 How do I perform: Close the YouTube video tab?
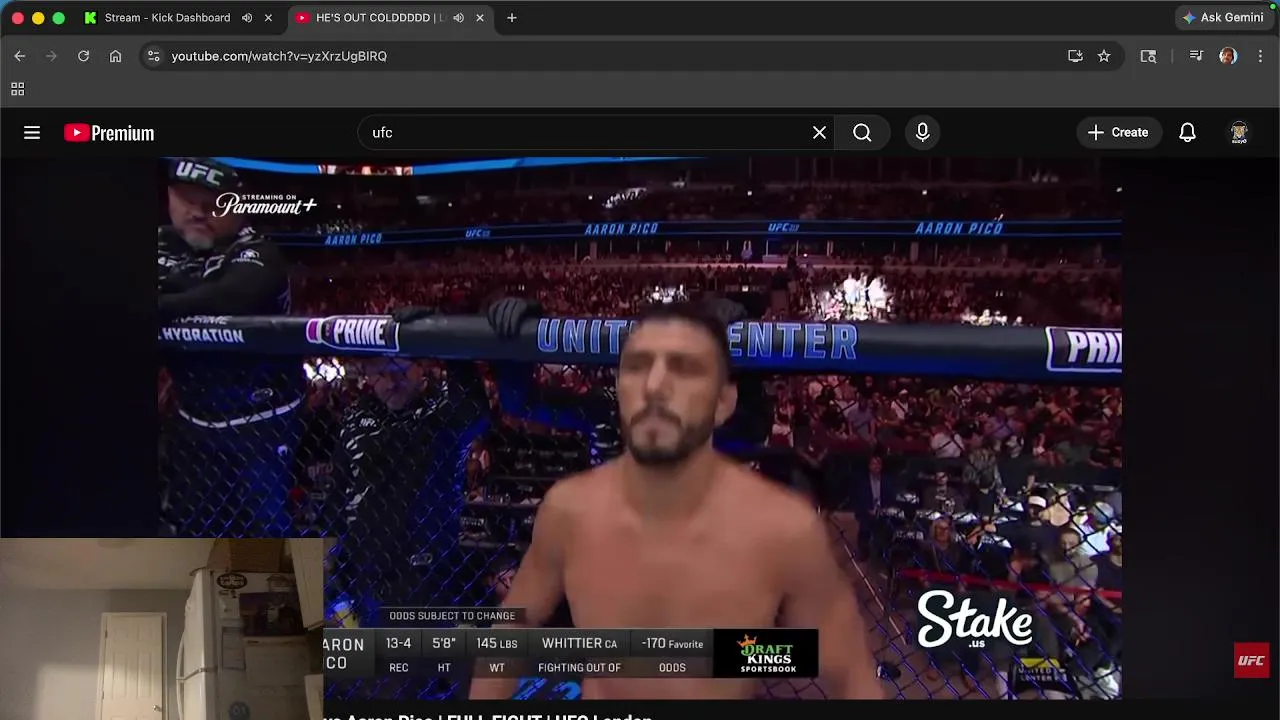point(480,18)
